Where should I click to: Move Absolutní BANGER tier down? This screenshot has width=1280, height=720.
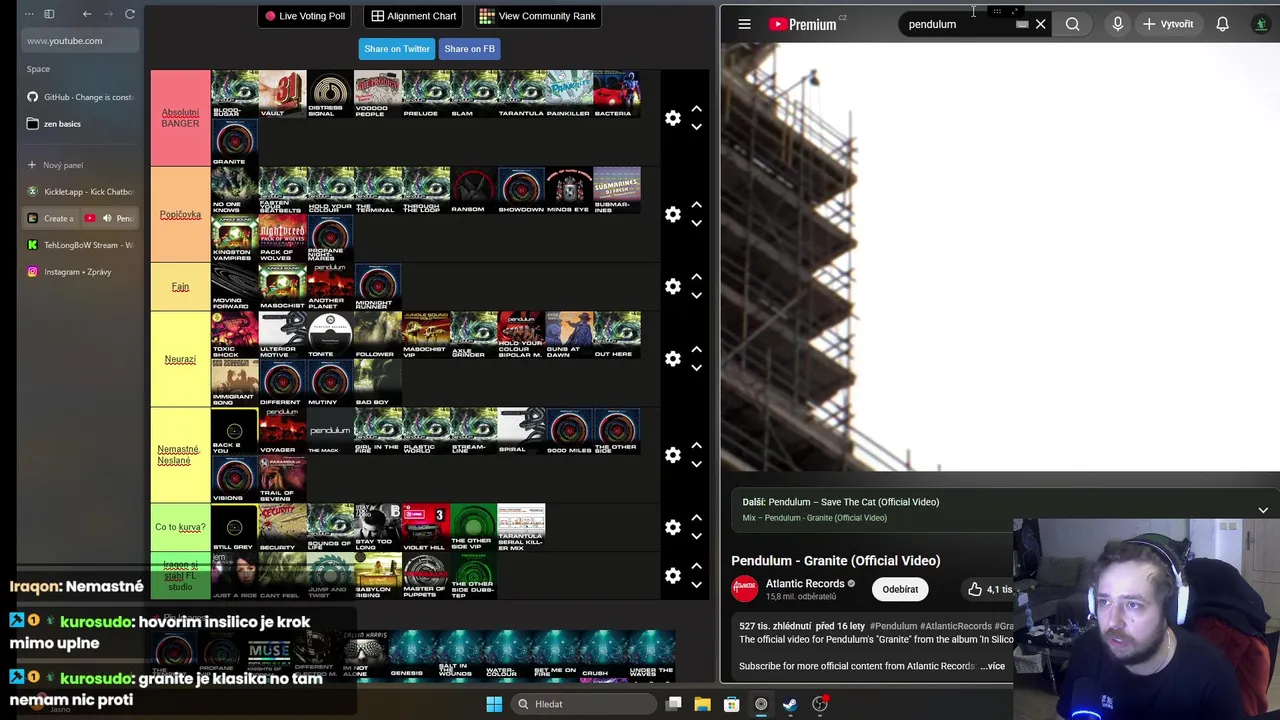pos(696,127)
